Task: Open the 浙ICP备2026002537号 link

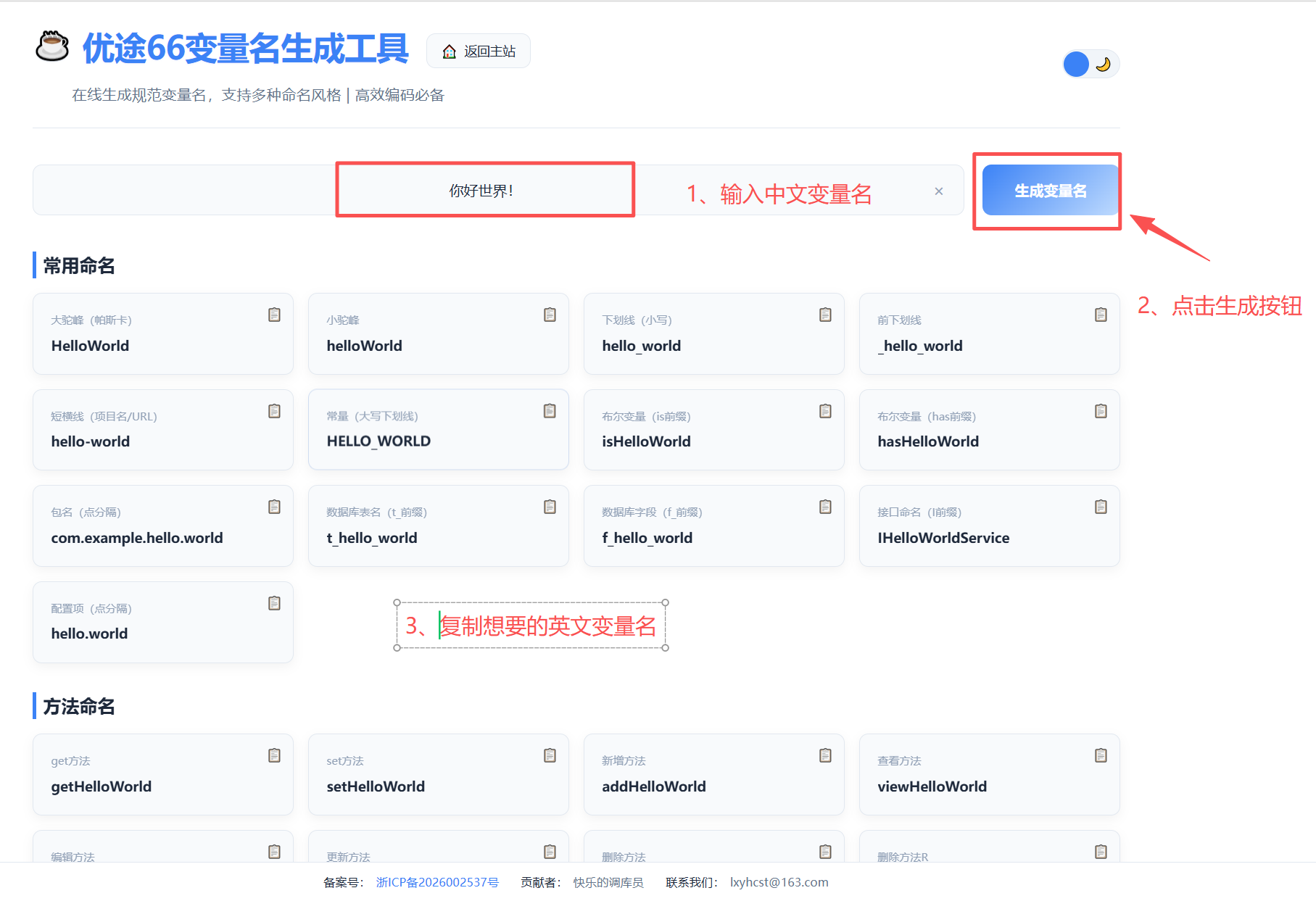Action: tap(437, 882)
